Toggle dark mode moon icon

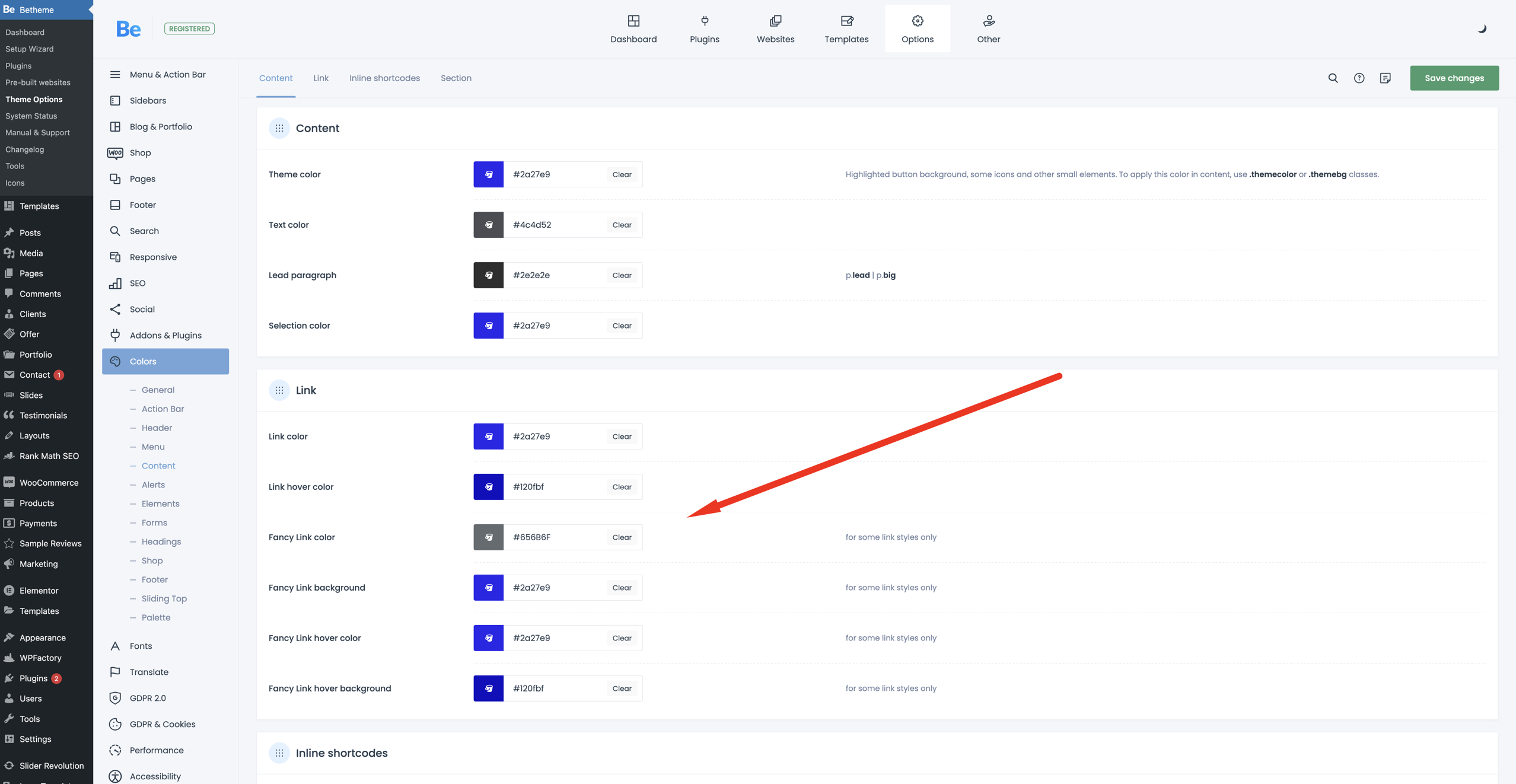pos(1482,28)
